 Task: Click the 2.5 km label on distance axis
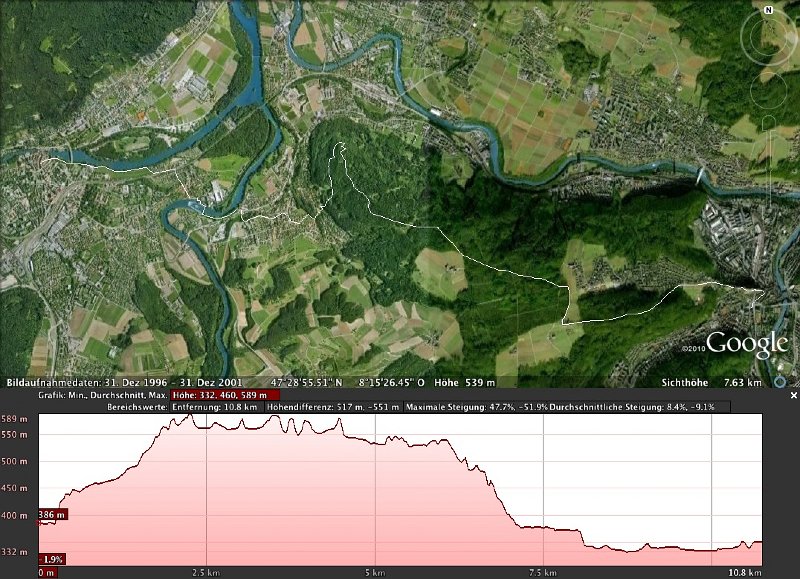click(206, 573)
